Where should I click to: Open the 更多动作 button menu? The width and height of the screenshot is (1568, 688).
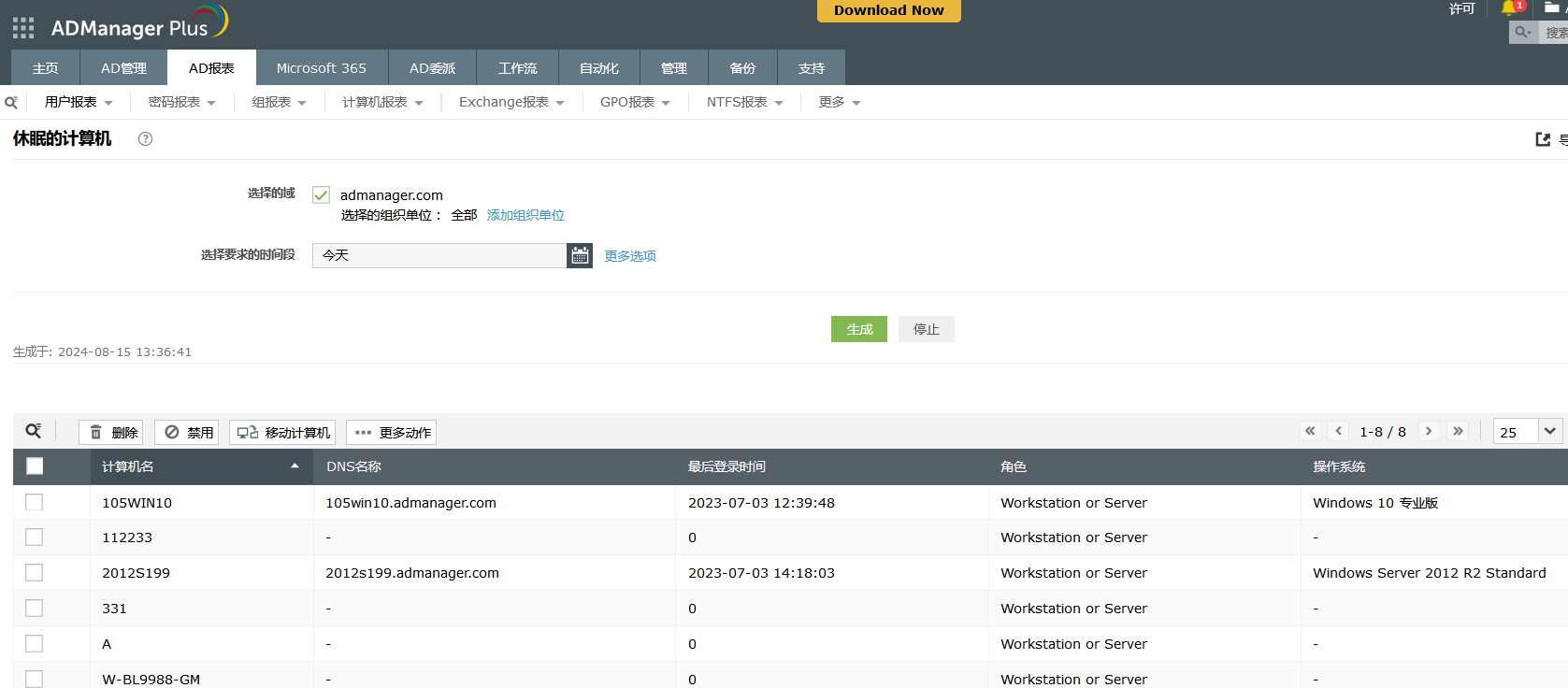pos(392,432)
